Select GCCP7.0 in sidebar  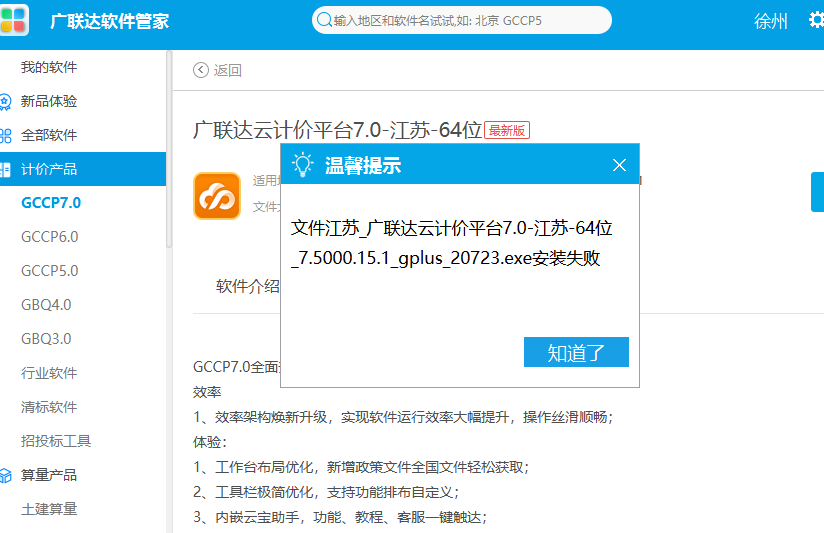click(51, 202)
